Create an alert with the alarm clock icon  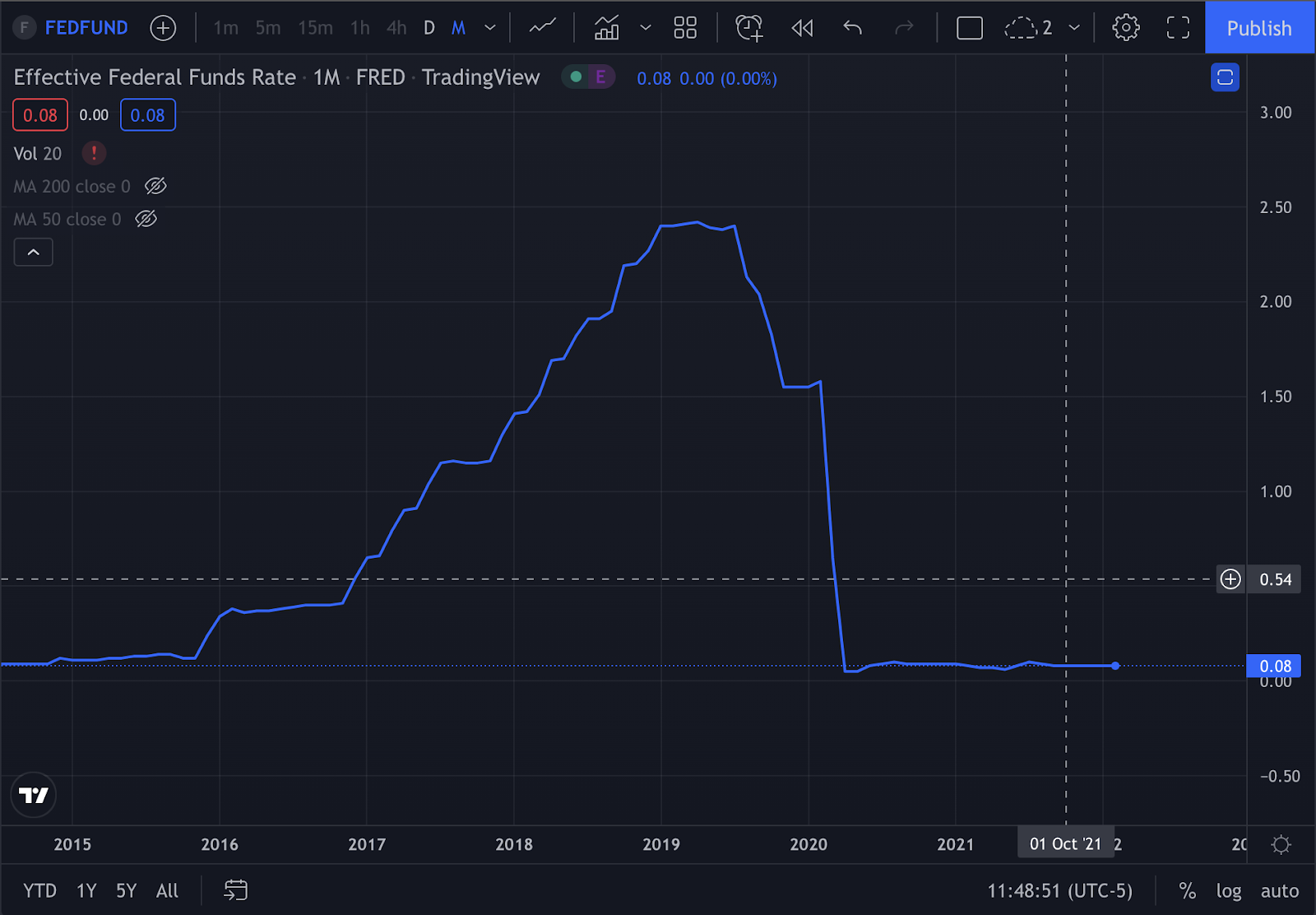point(749,28)
